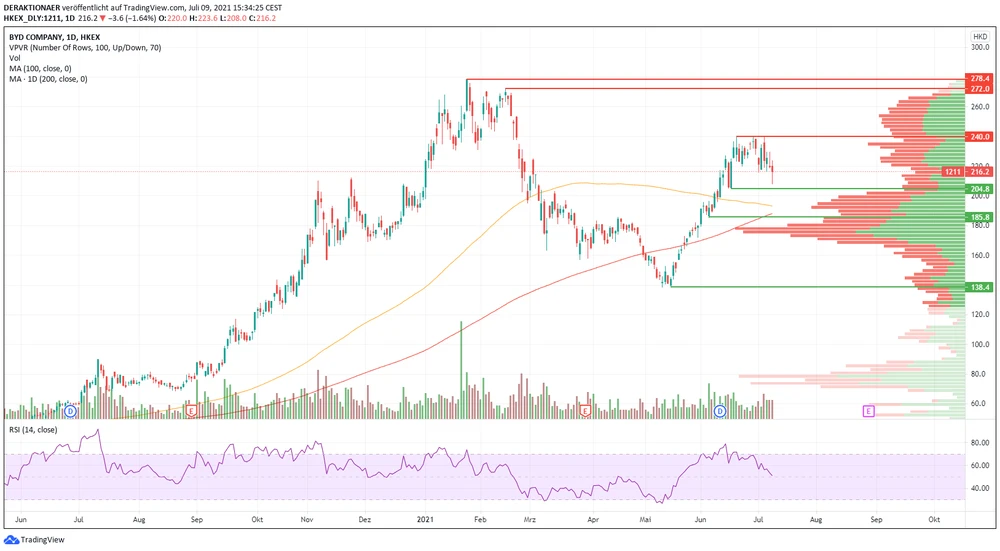Click the green 138.4 support price label
1000x551 pixels.
(979, 287)
